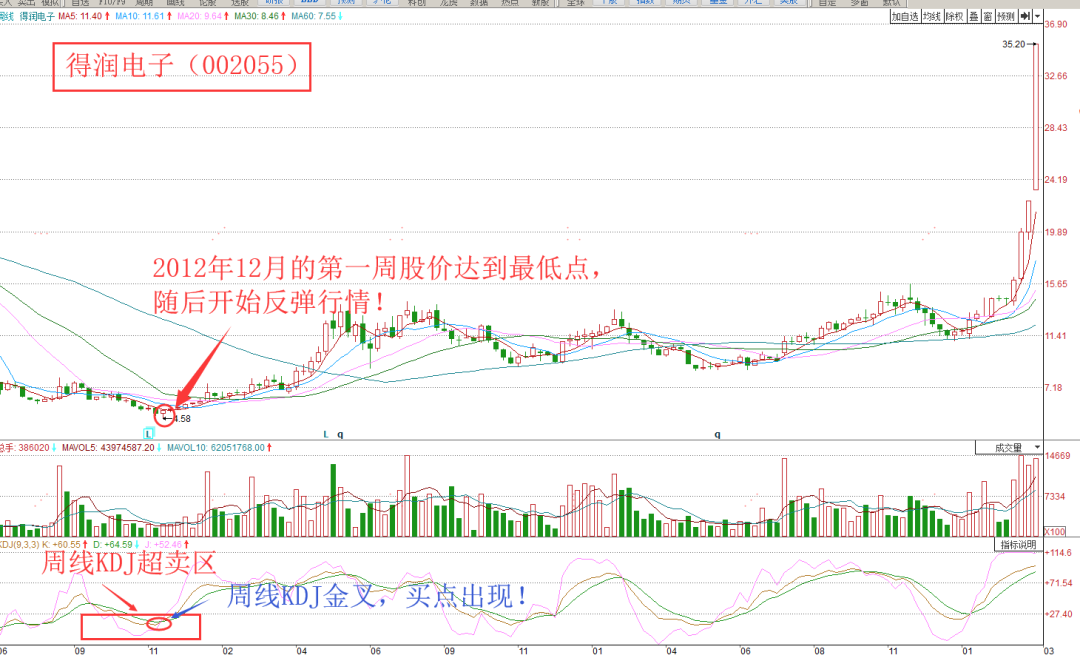Click the 35.20 high price label

click(x=1013, y=44)
